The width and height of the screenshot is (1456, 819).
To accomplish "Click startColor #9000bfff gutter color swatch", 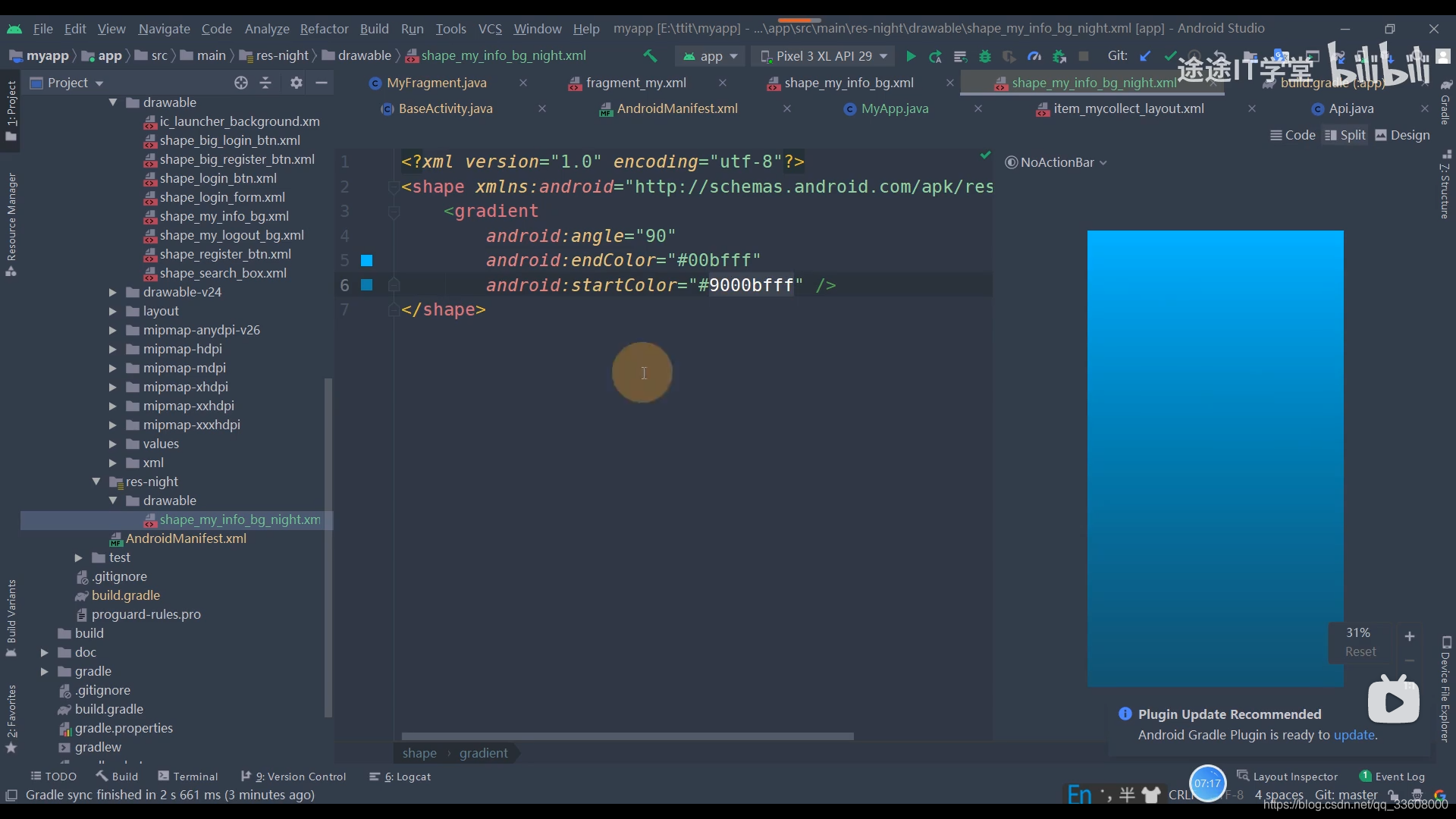I will [367, 285].
